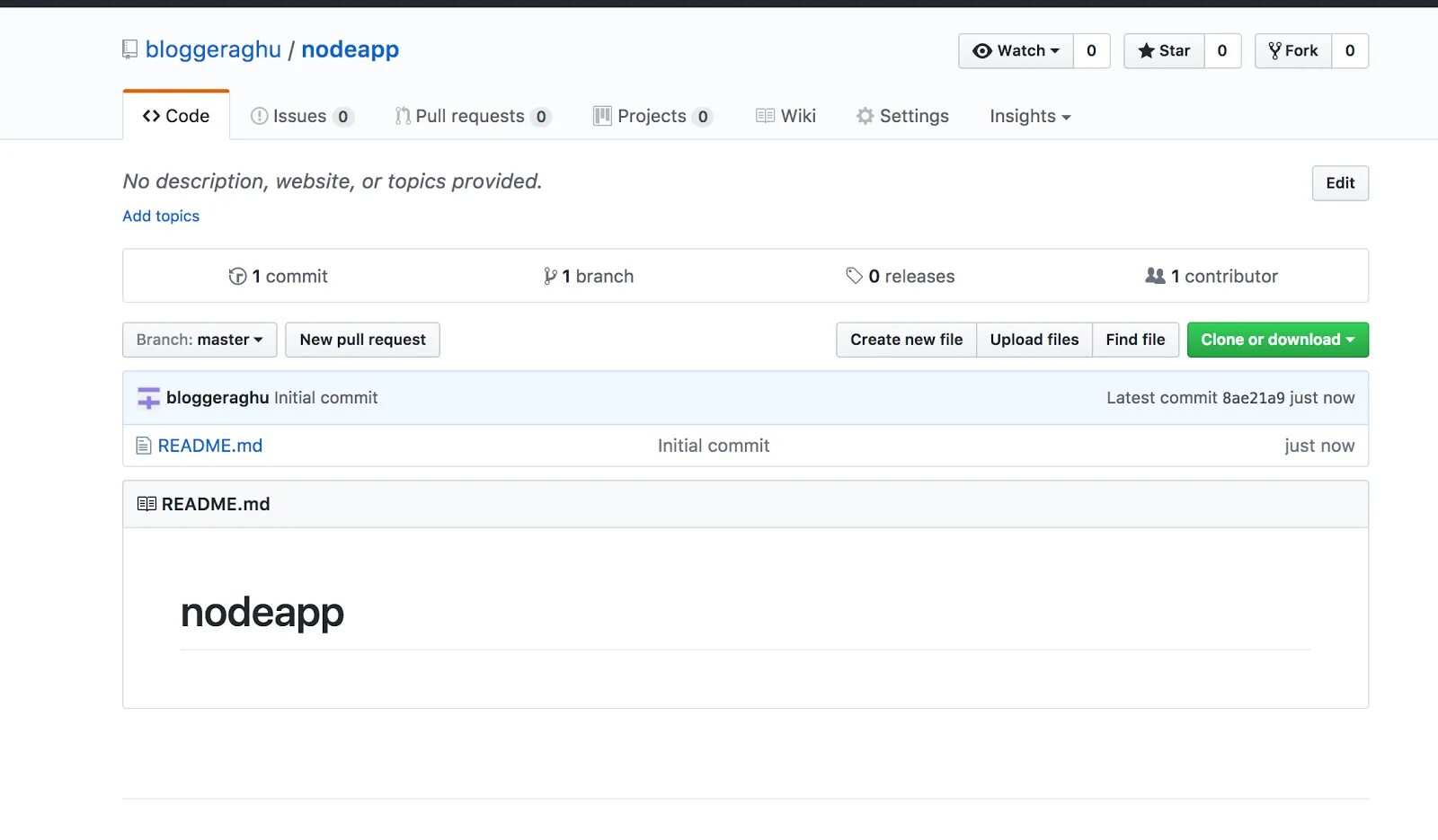Screen dimensions: 1438x840
Task: Click the tag icon beside 0 releases
Action: (x=854, y=276)
